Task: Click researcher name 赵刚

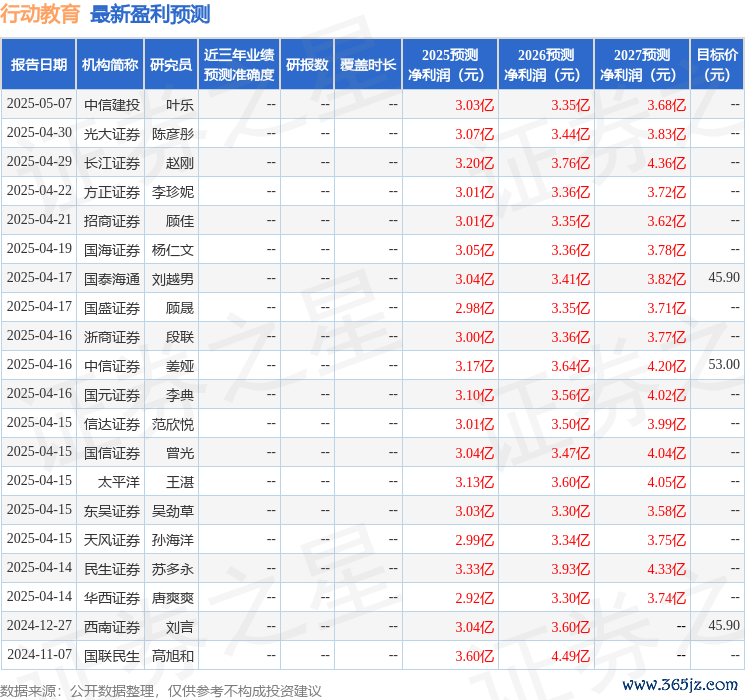Action: pyautogui.click(x=180, y=163)
